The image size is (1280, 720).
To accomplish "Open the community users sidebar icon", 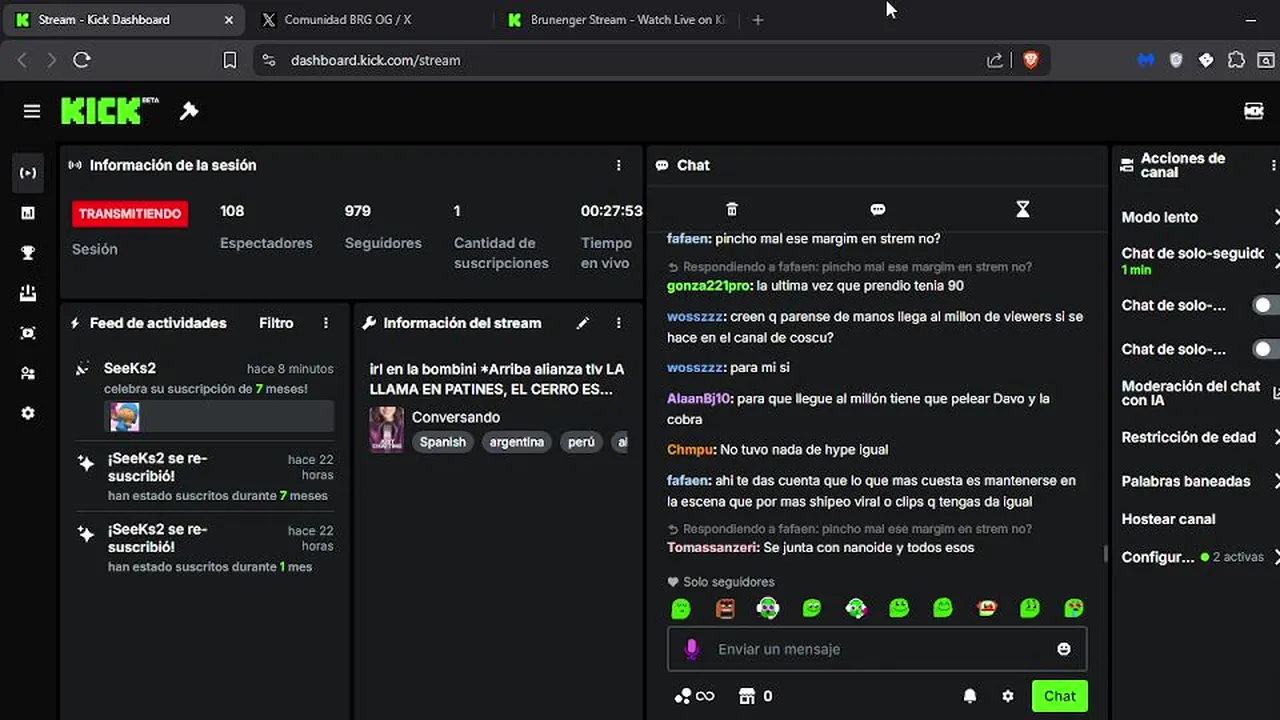I will (28, 373).
